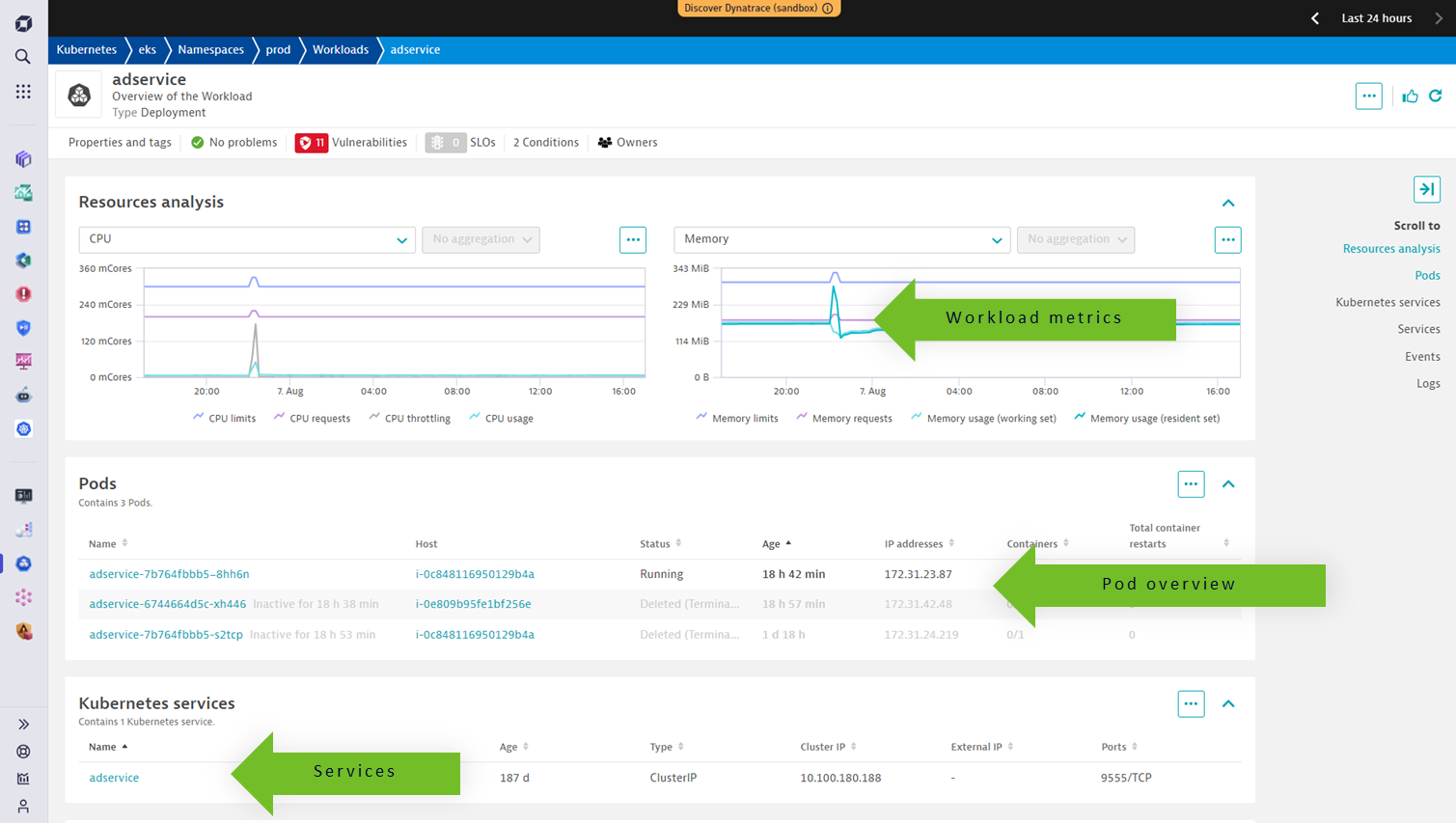Image resolution: width=1456 pixels, height=823 pixels.
Task: Toggle Memory limits legend series
Action: pyautogui.click(x=737, y=419)
